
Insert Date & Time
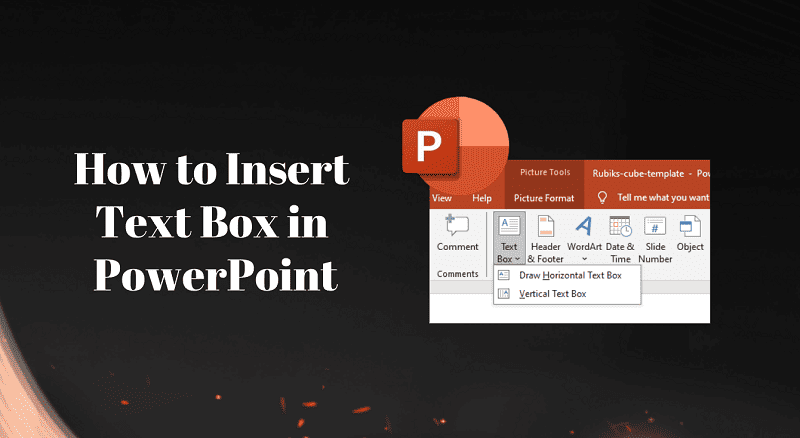[x=620, y=239]
